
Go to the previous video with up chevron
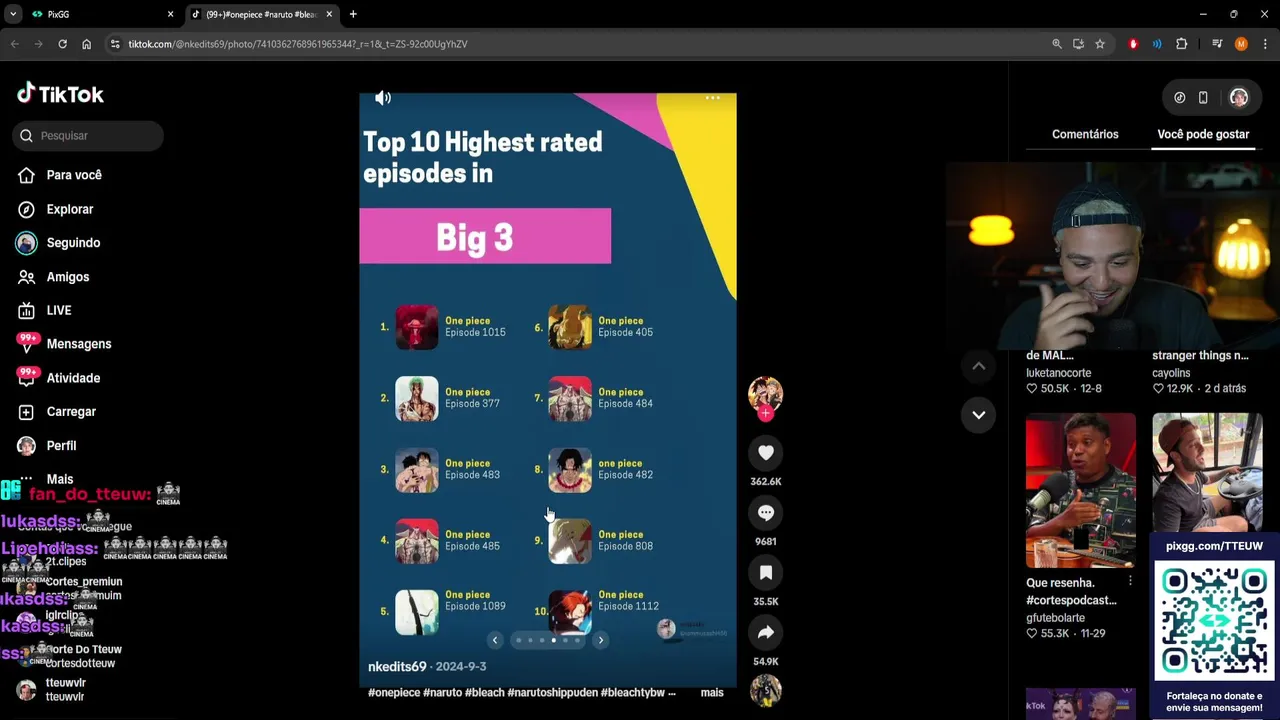point(979,366)
